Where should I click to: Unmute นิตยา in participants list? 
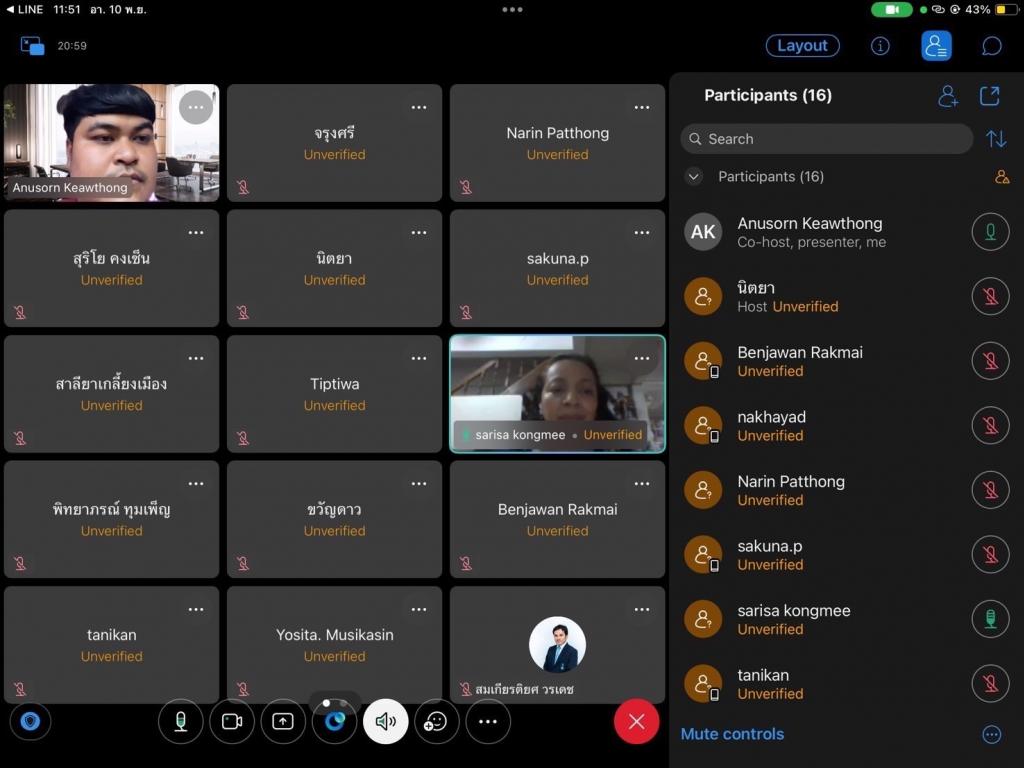990,296
